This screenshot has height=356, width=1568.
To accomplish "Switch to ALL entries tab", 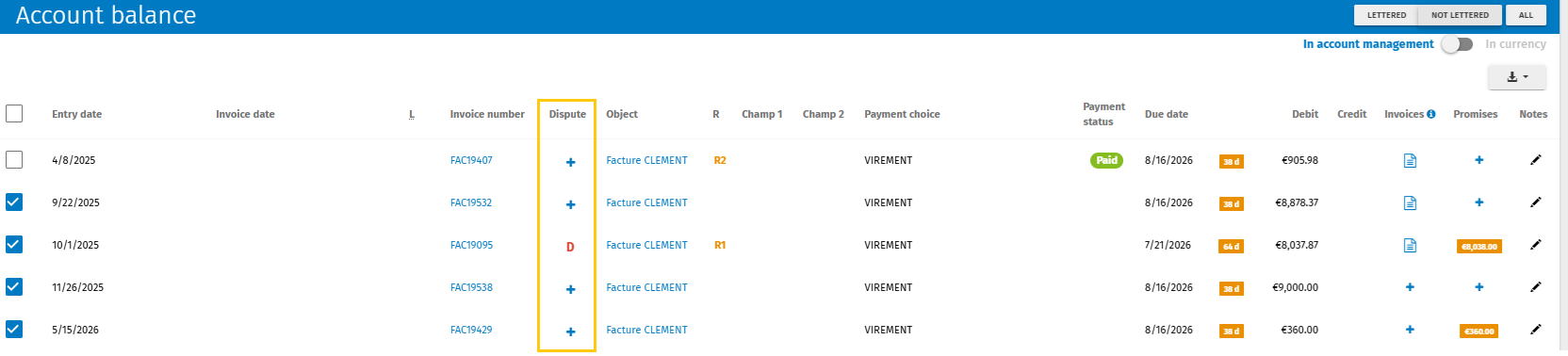I will pyautogui.click(x=1526, y=15).
